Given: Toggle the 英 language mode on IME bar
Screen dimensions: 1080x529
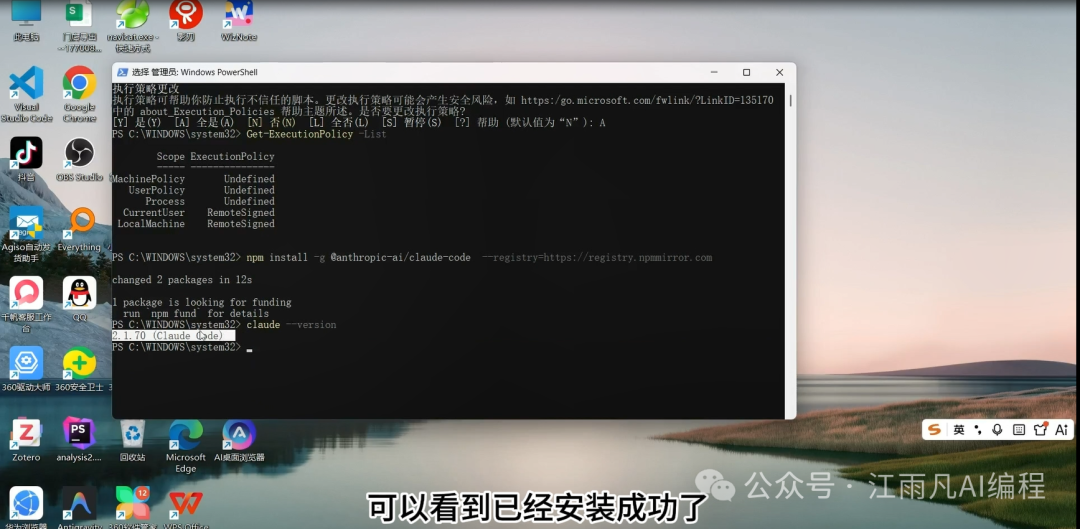Looking at the screenshot, I should pyautogui.click(x=959, y=430).
